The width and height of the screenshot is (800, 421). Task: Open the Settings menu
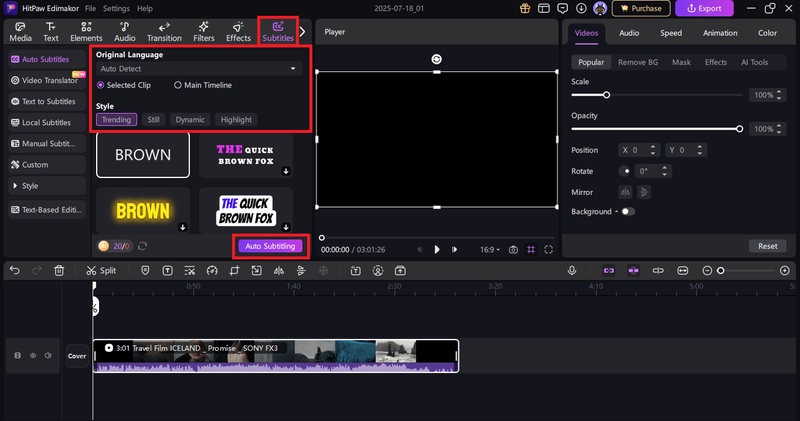pyautogui.click(x=116, y=8)
